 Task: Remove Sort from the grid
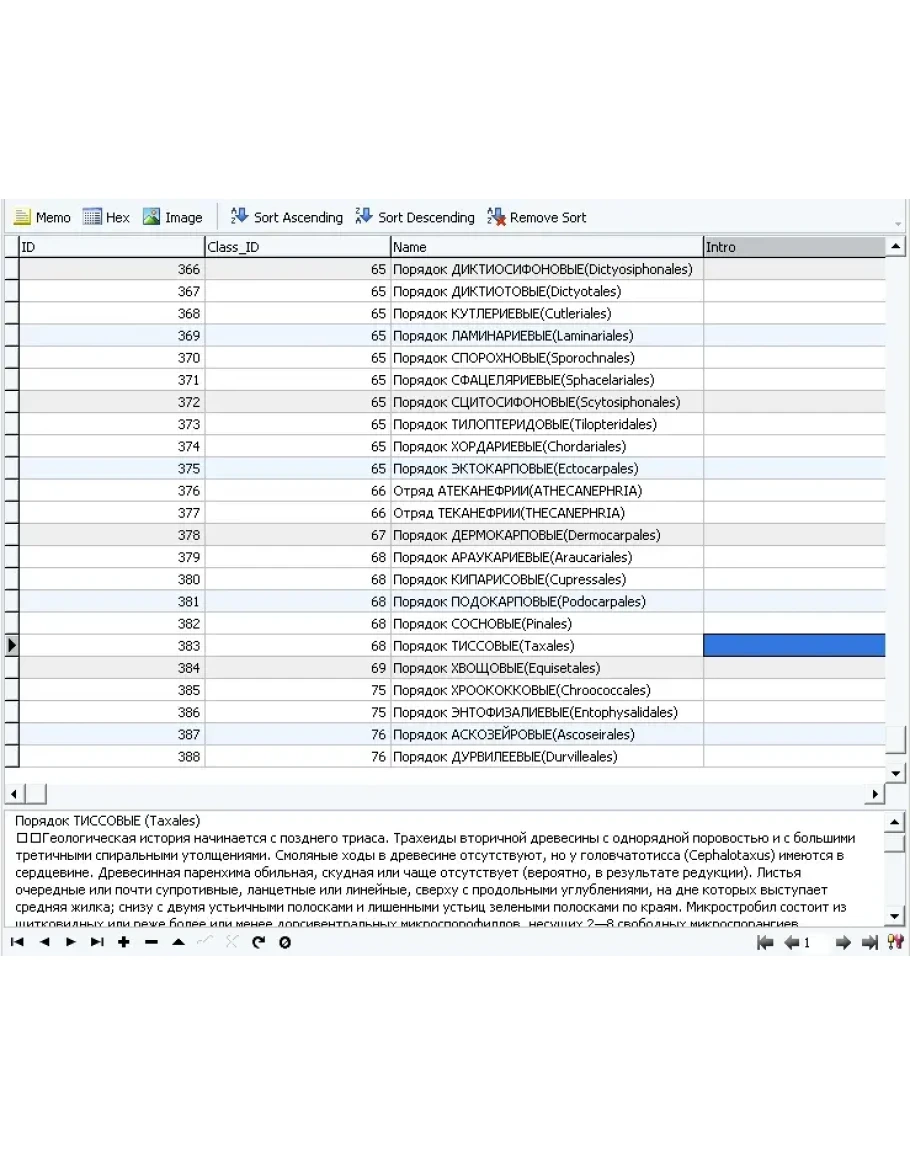536,217
